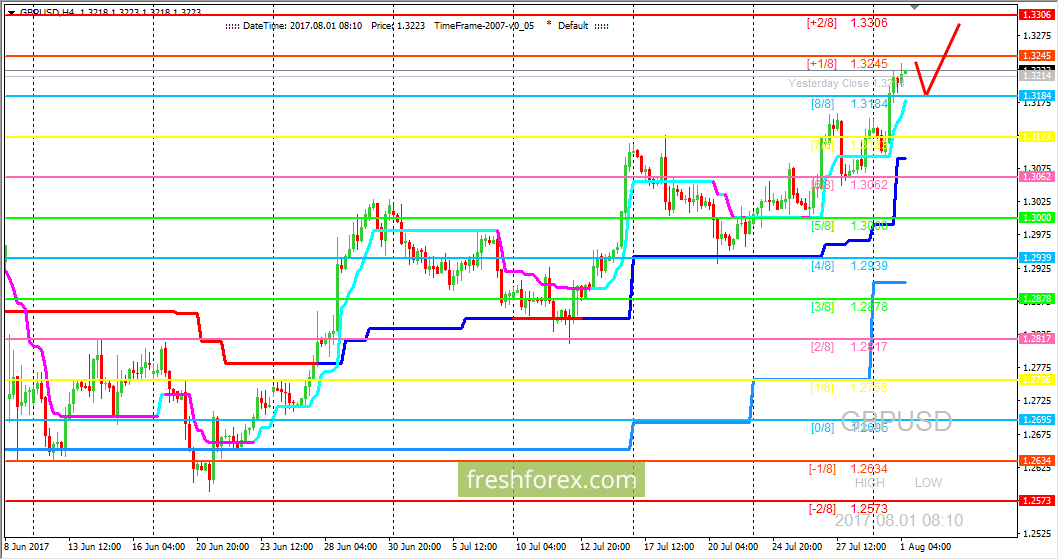Click the HIGH label near bottom right
Viewport: 1059px width, 560px height.
click(x=869, y=482)
